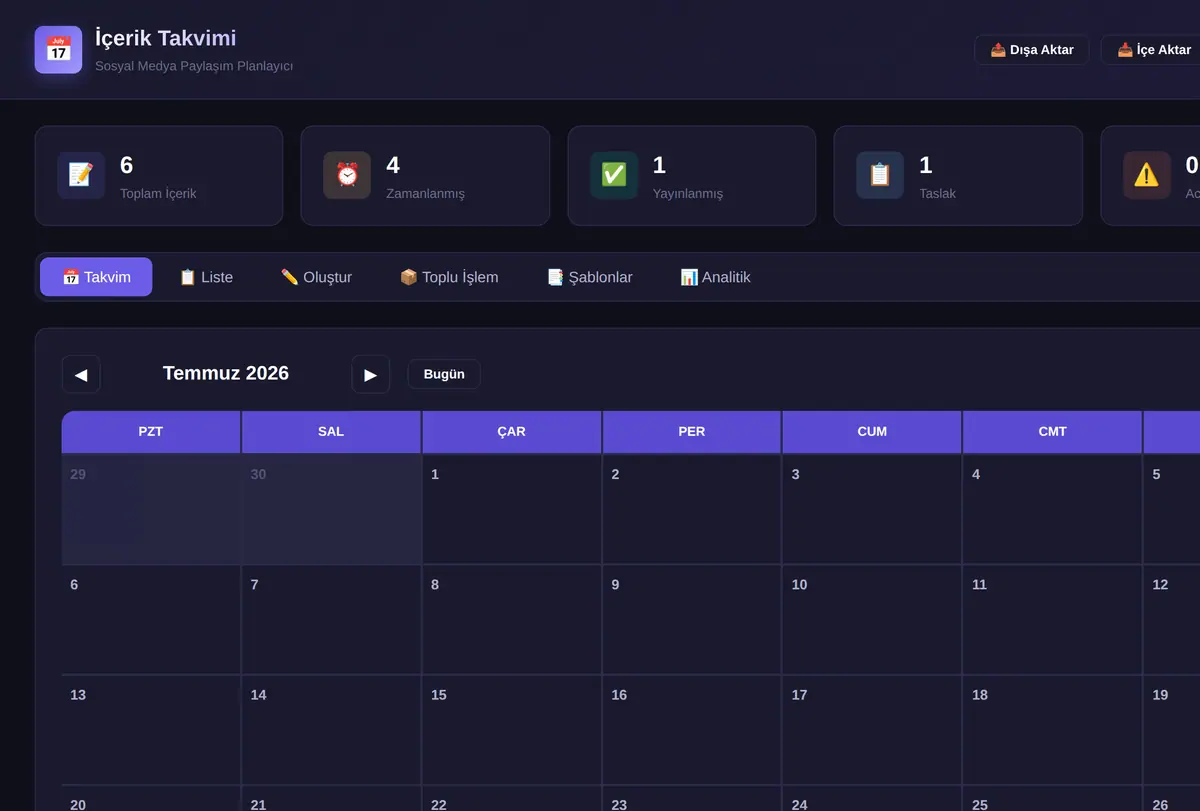Click the Toplam İçerik label
This screenshot has width=1200, height=811.
[x=158, y=194]
